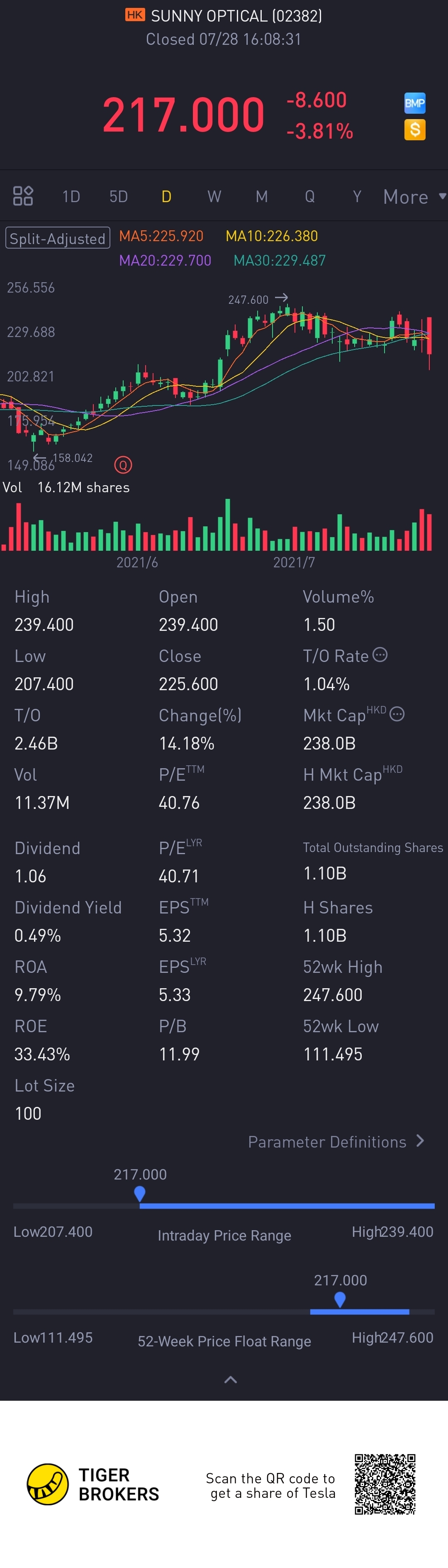Select the quarterly Q chart tab
The height and width of the screenshot is (1568, 448).
tap(309, 197)
